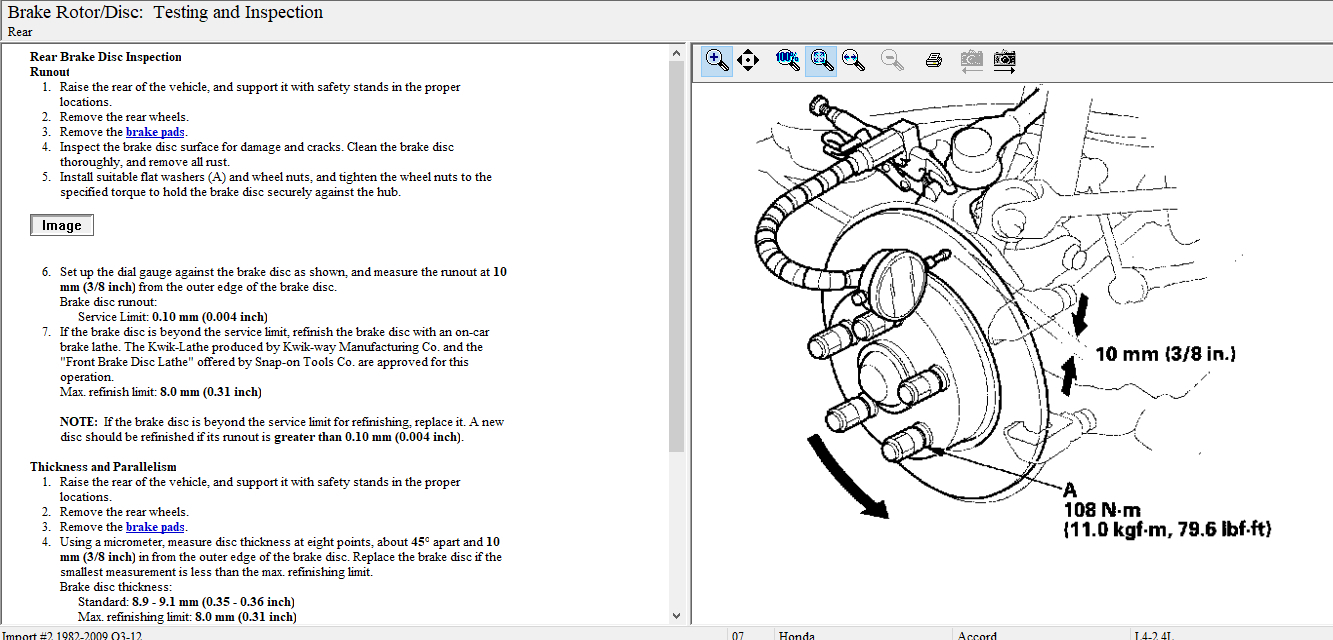Image resolution: width=1333 pixels, height=640 pixels.
Task: Click the '10 mm (3/8 in.)' diagram label
Action: point(1166,354)
